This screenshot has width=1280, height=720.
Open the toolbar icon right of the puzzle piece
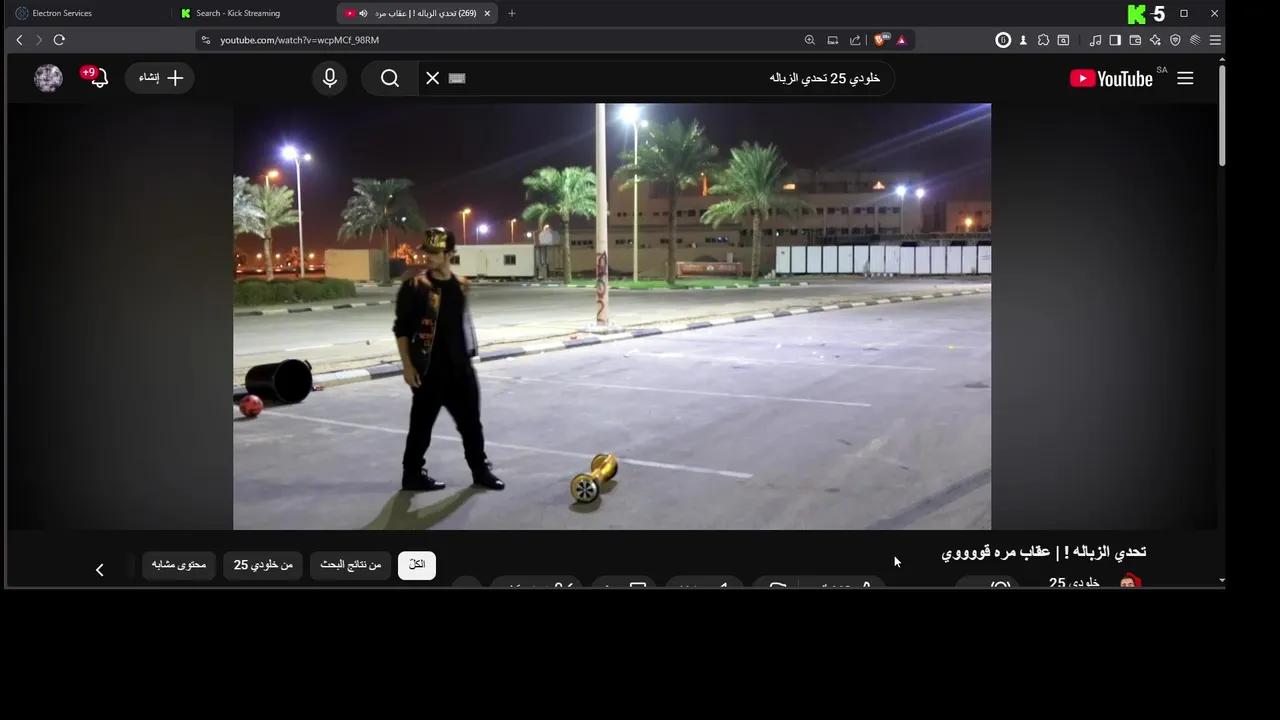point(1063,40)
